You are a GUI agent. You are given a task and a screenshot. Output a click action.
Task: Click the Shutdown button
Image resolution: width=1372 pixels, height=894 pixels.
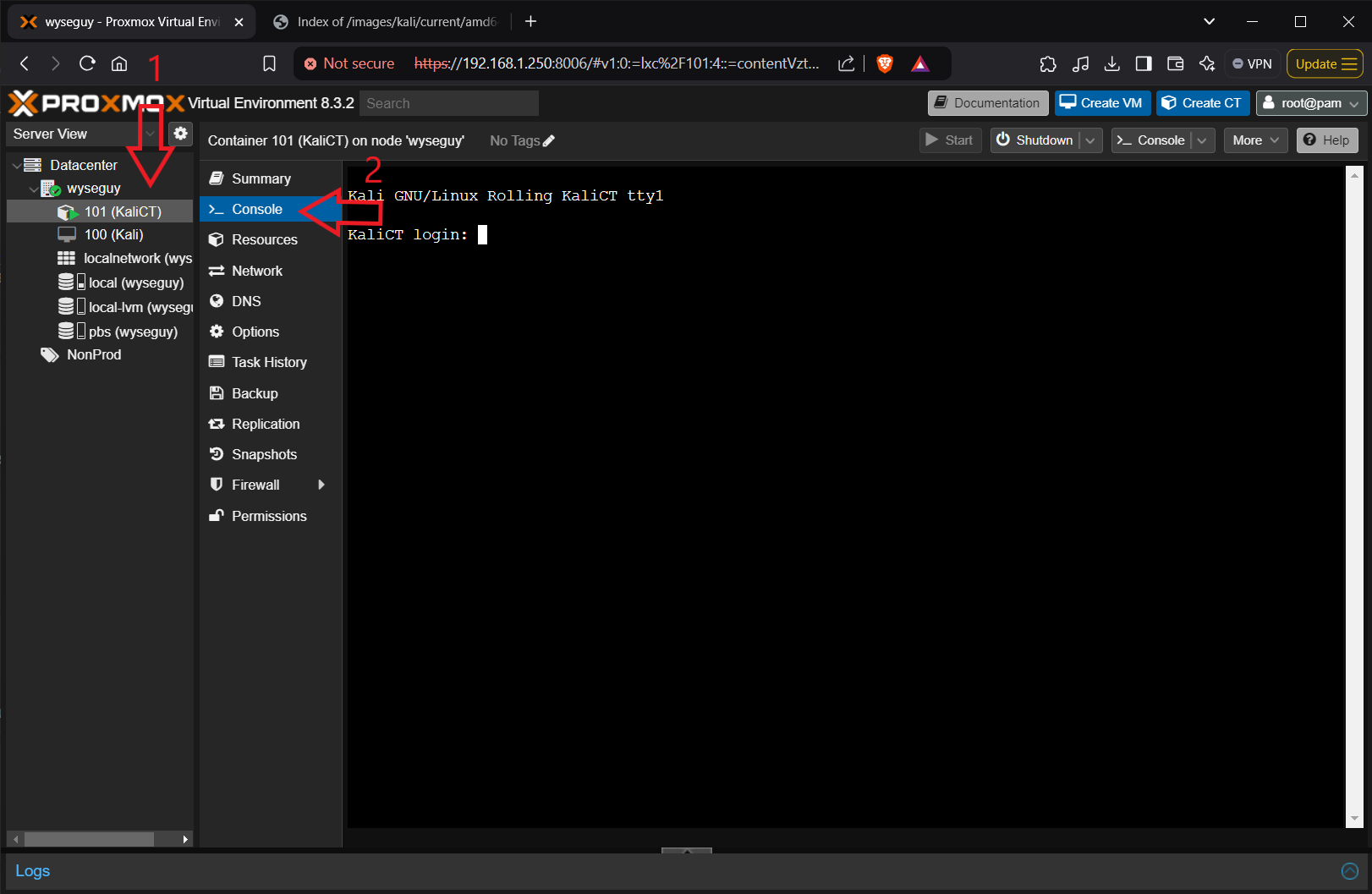click(x=1034, y=140)
